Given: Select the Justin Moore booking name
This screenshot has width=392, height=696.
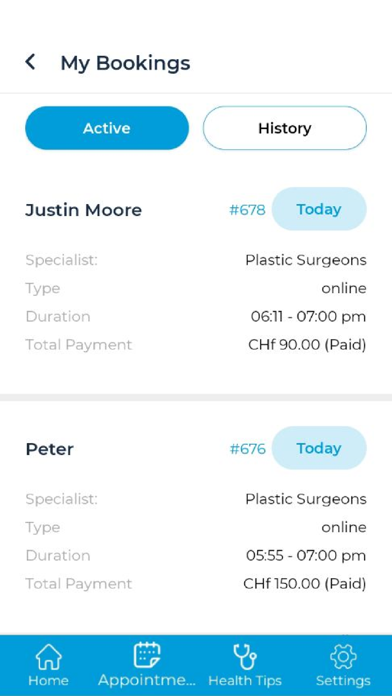Looking at the screenshot, I should (x=83, y=210).
